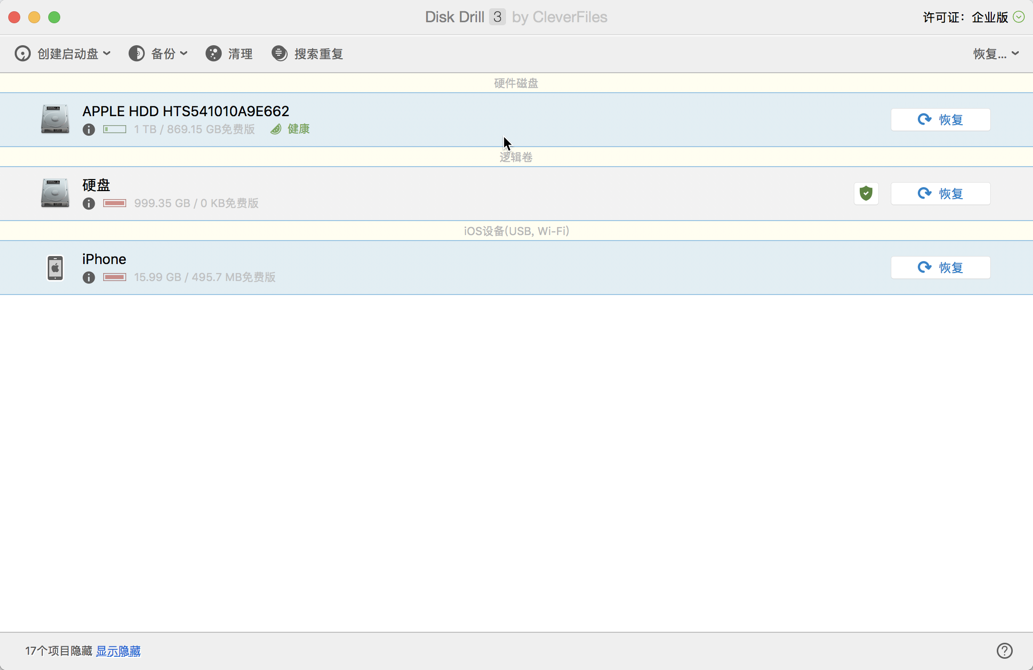Show info for APPLE HDD disk
This screenshot has width=1033, height=670.
coord(89,130)
